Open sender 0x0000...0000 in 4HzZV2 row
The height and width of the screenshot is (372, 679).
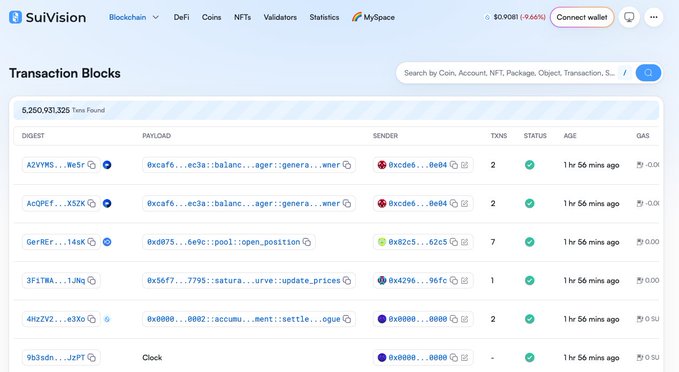point(417,319)
